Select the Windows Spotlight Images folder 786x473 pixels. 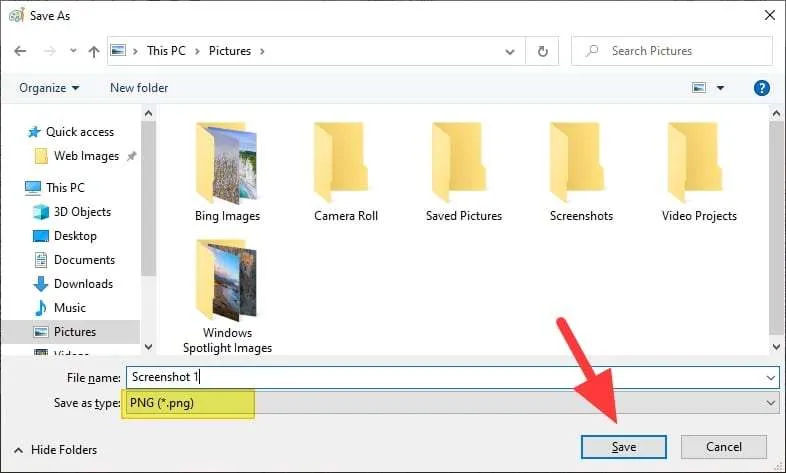tap(227, 297)
